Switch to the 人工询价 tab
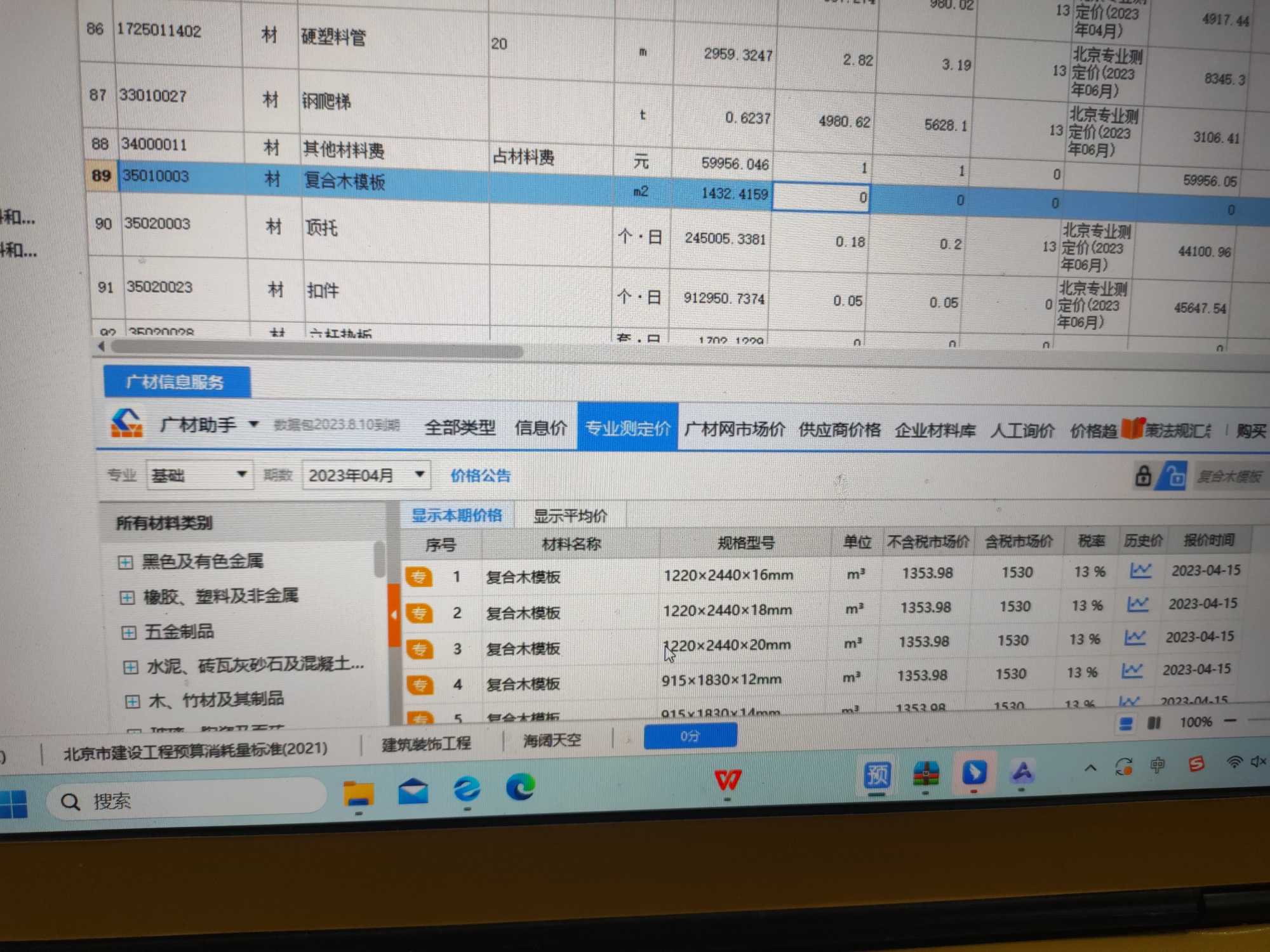The height and width of the screenshot is (952, 1270). 1022,431
